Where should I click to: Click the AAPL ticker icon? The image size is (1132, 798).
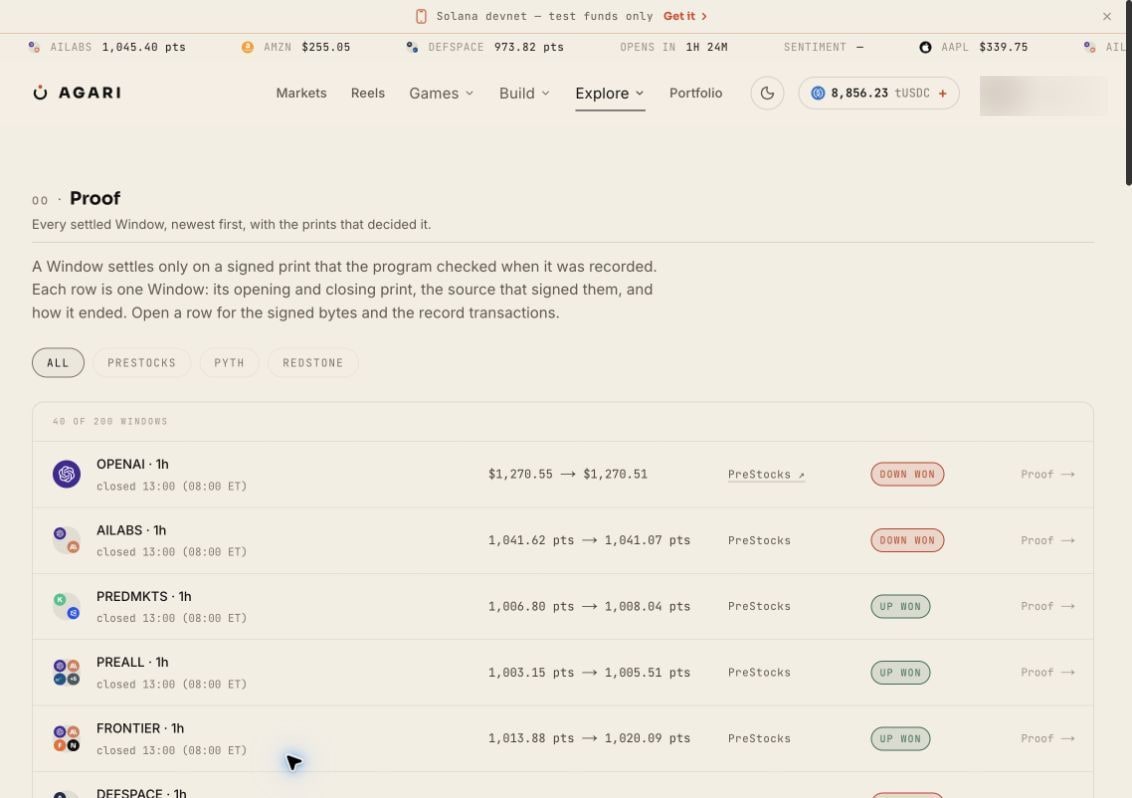(x=925, y=47)
